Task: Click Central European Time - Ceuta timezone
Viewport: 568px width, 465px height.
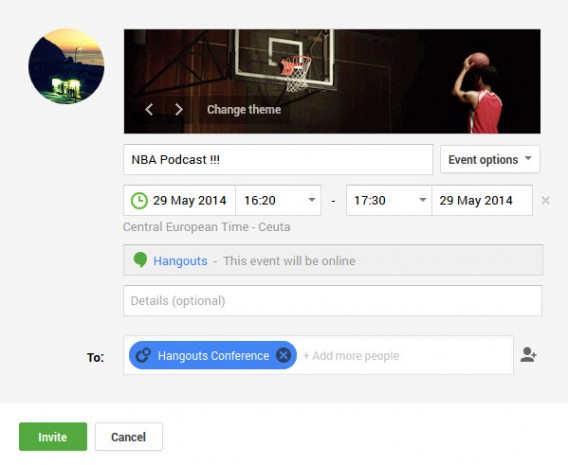Action: (206, 227)
